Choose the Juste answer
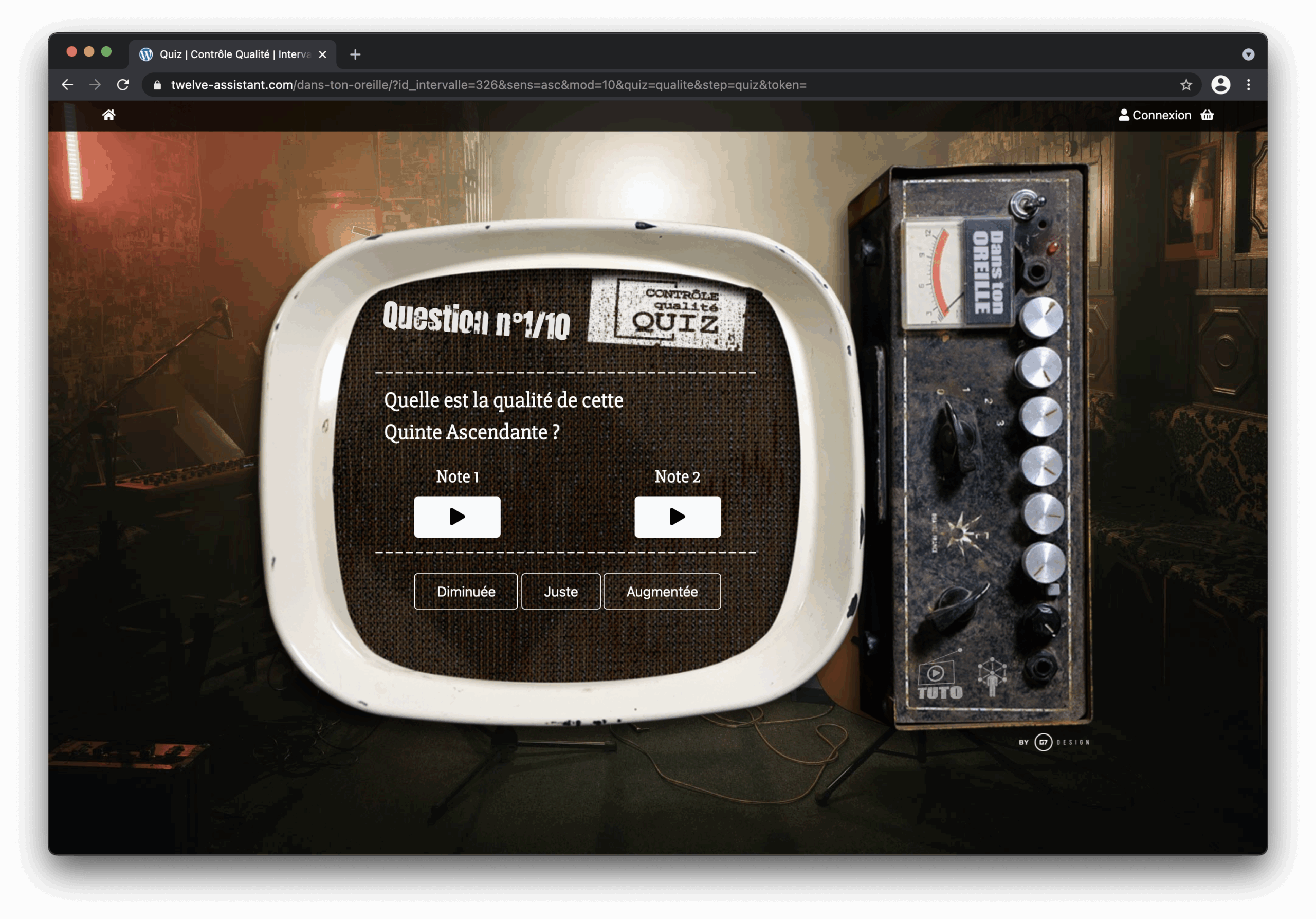The image size is (1316, 919). 560,591
